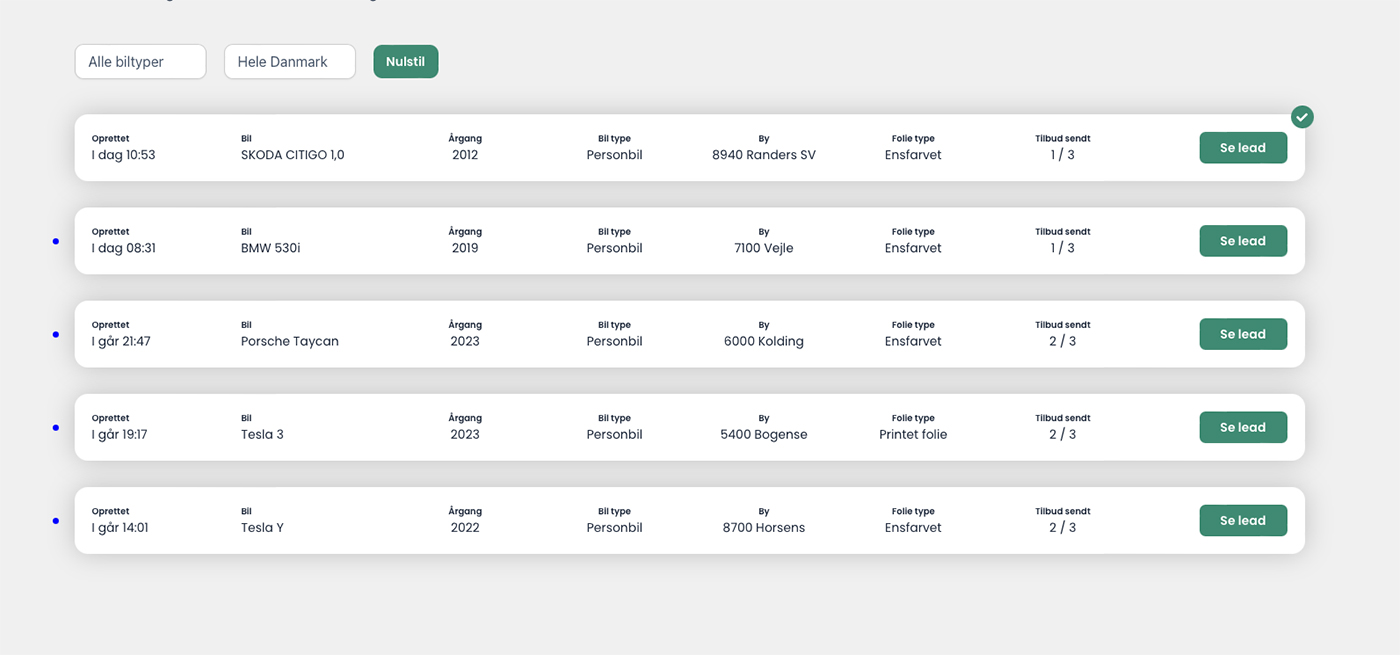Click the green checkmark badge on Skoda lead
Viewport: 1400px width, 655px height.
(1301, 117)
